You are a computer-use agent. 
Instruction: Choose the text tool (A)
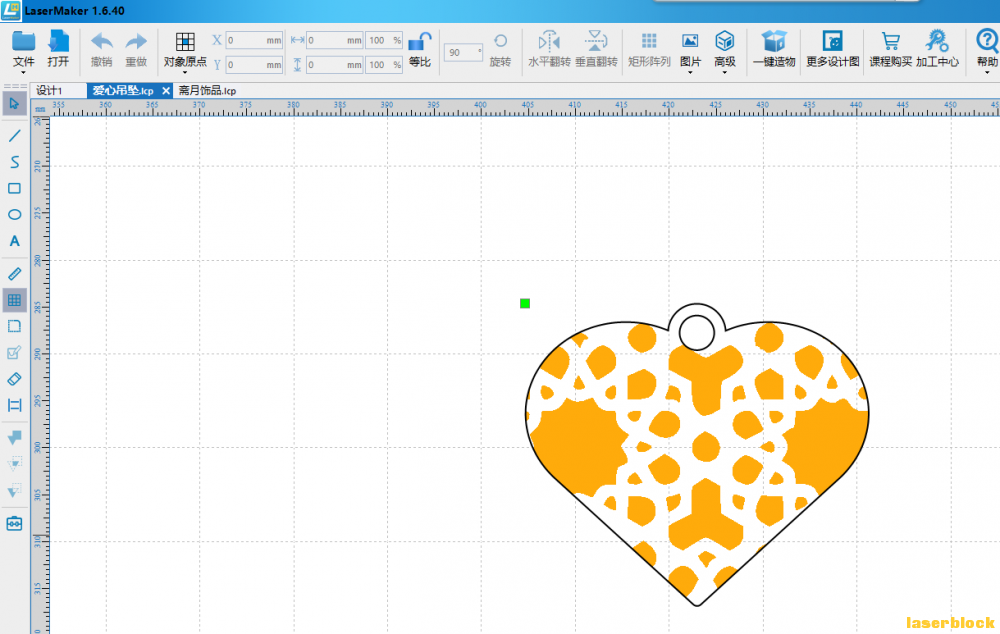pos(14,241)
